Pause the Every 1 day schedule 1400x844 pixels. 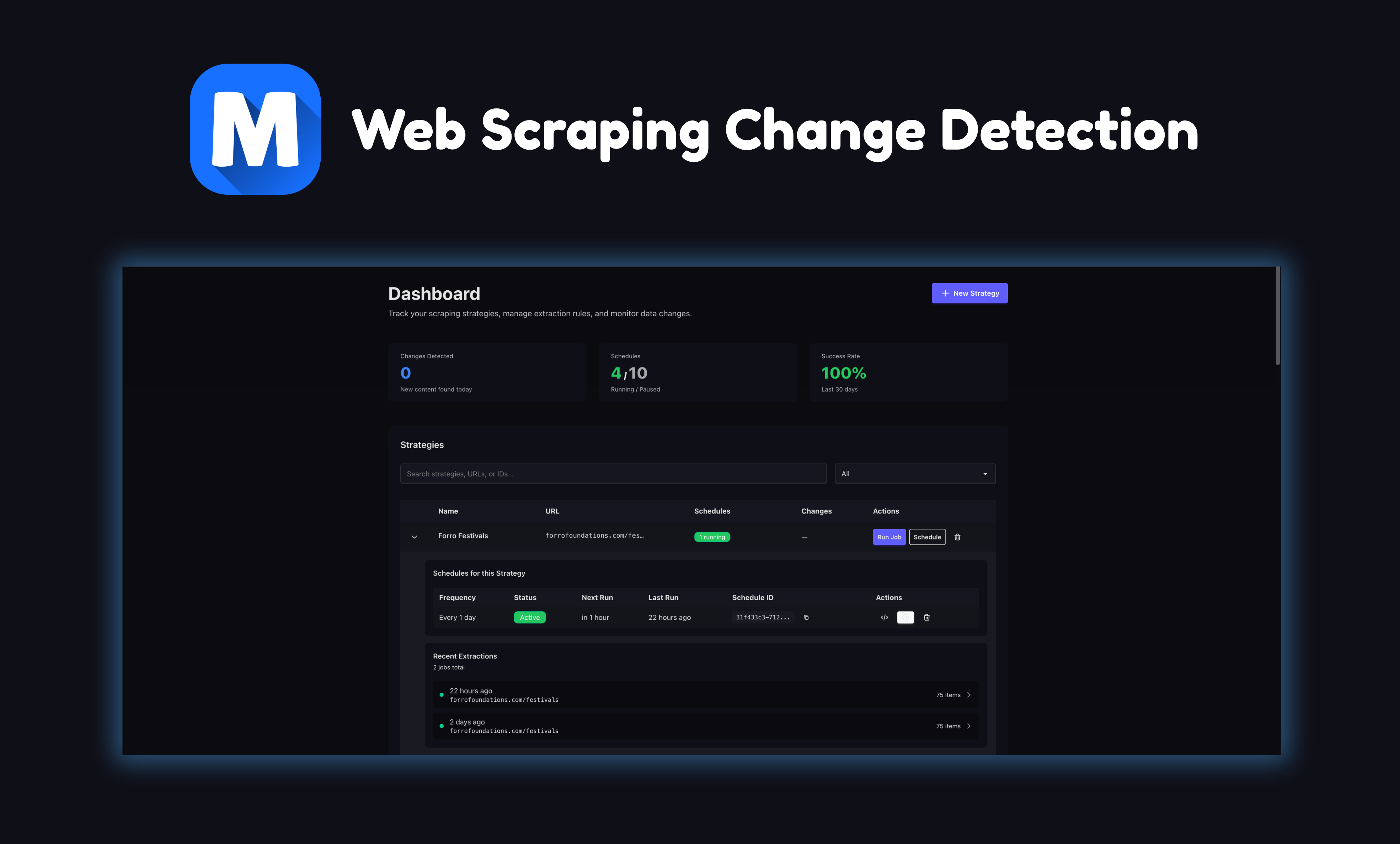tap(905, 617)
